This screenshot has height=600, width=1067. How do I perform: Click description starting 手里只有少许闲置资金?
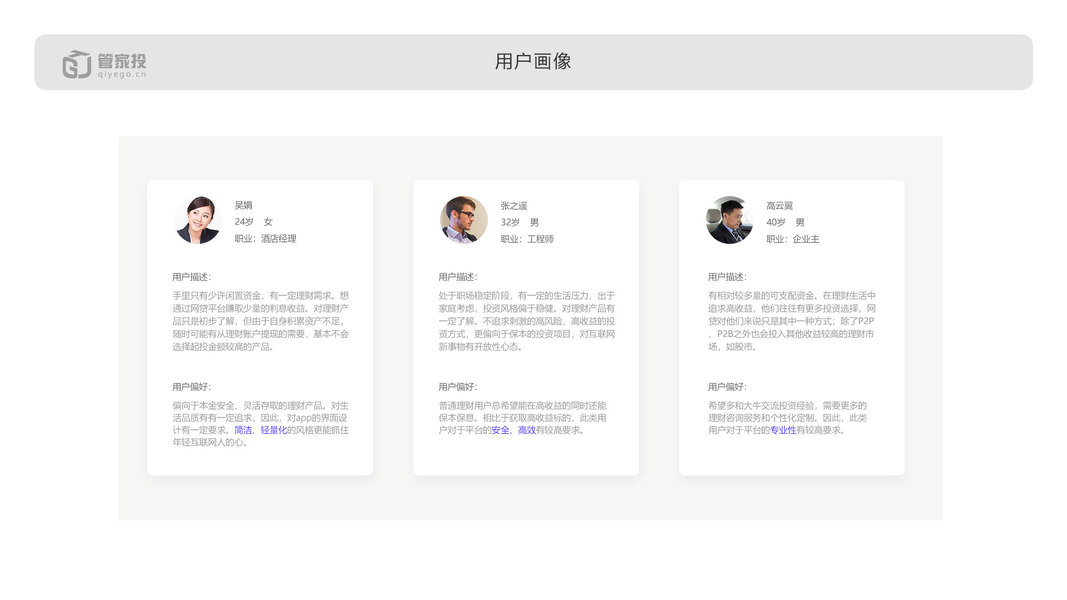[x=261, y=321]
